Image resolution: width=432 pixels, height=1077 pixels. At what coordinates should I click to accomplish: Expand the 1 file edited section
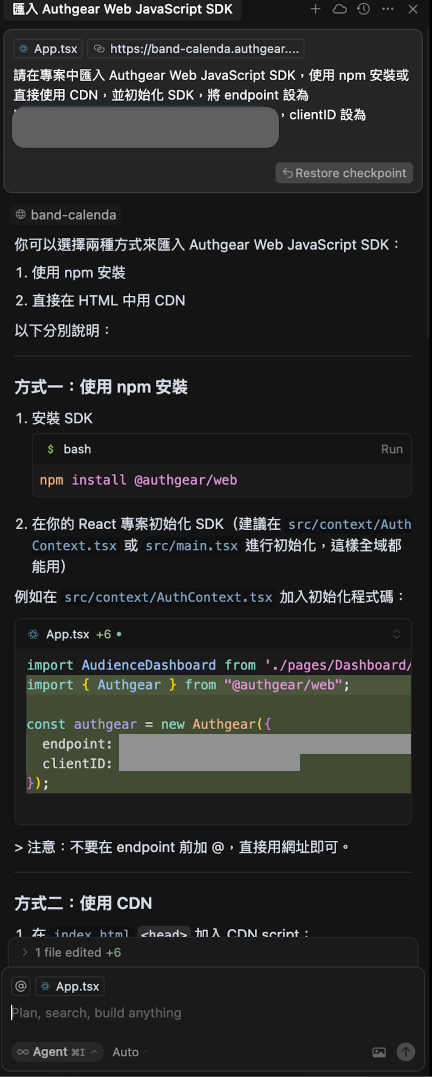tap(71, 953)
